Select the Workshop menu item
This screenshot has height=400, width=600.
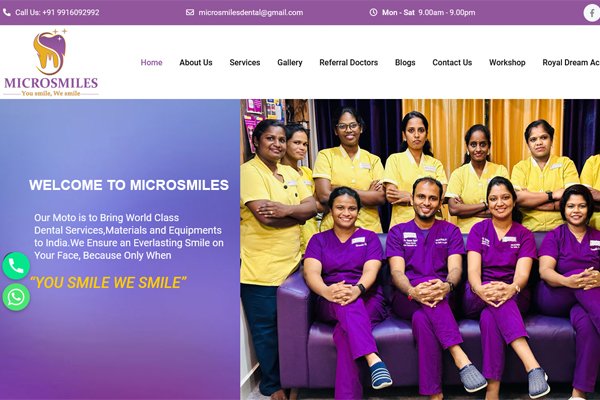click(507, 62)
